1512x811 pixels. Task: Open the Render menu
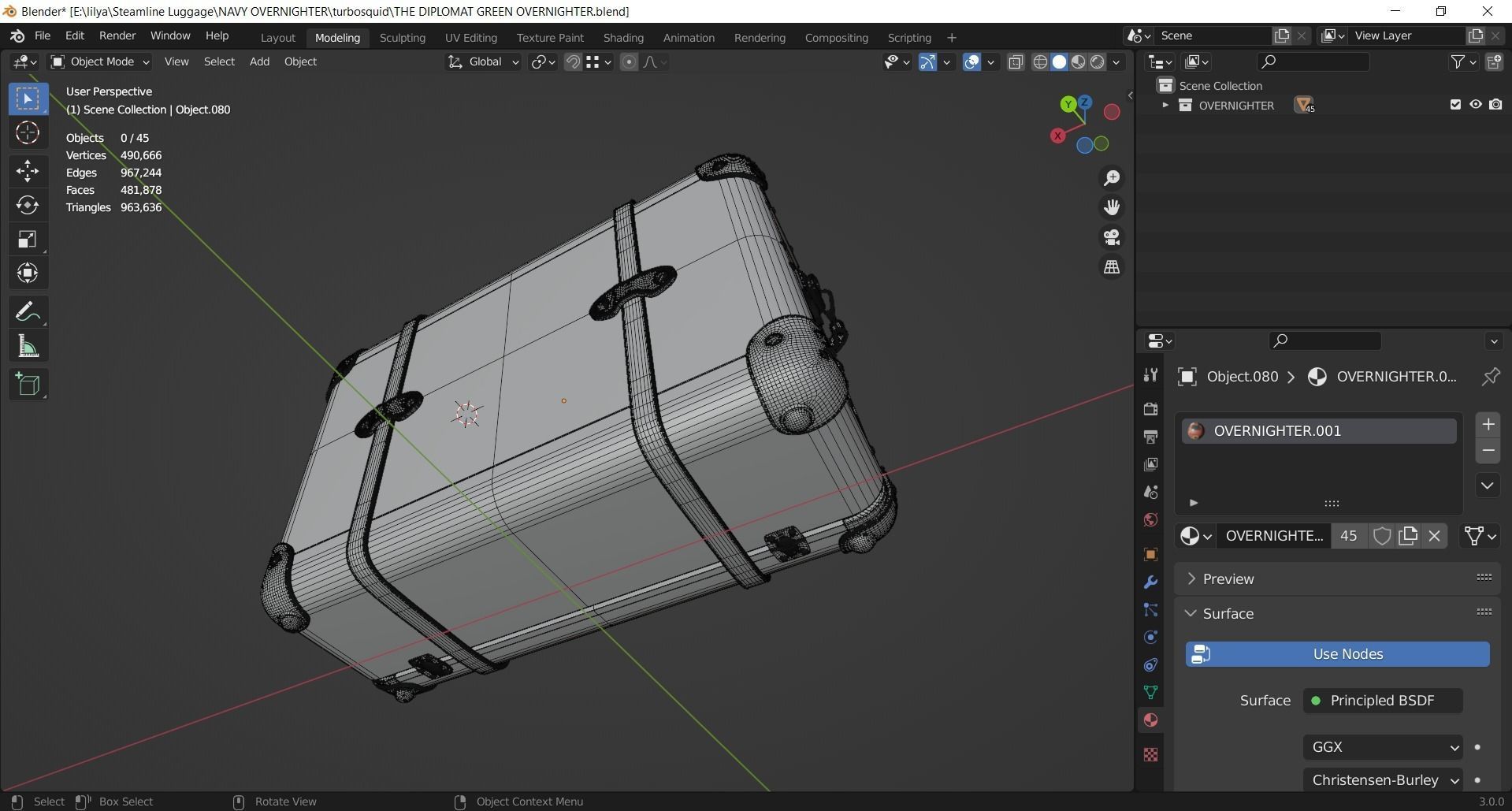tap(117, 35)
